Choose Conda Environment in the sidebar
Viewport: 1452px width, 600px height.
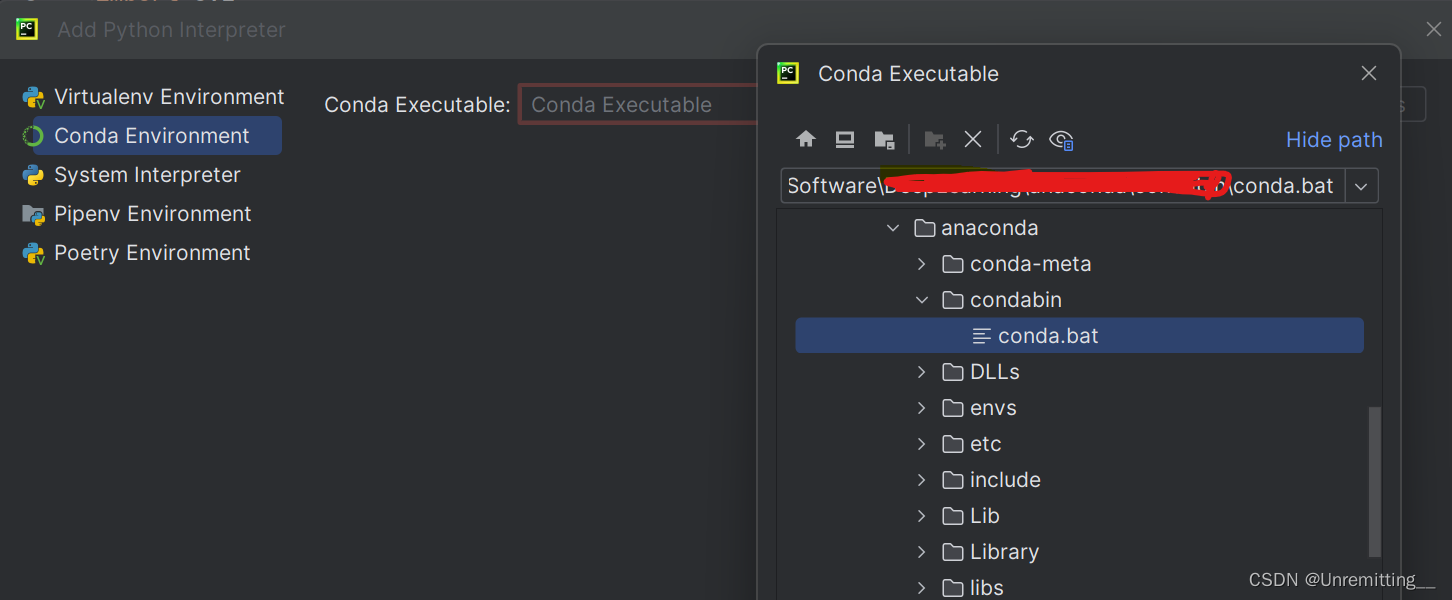click(x=151, y=136)
